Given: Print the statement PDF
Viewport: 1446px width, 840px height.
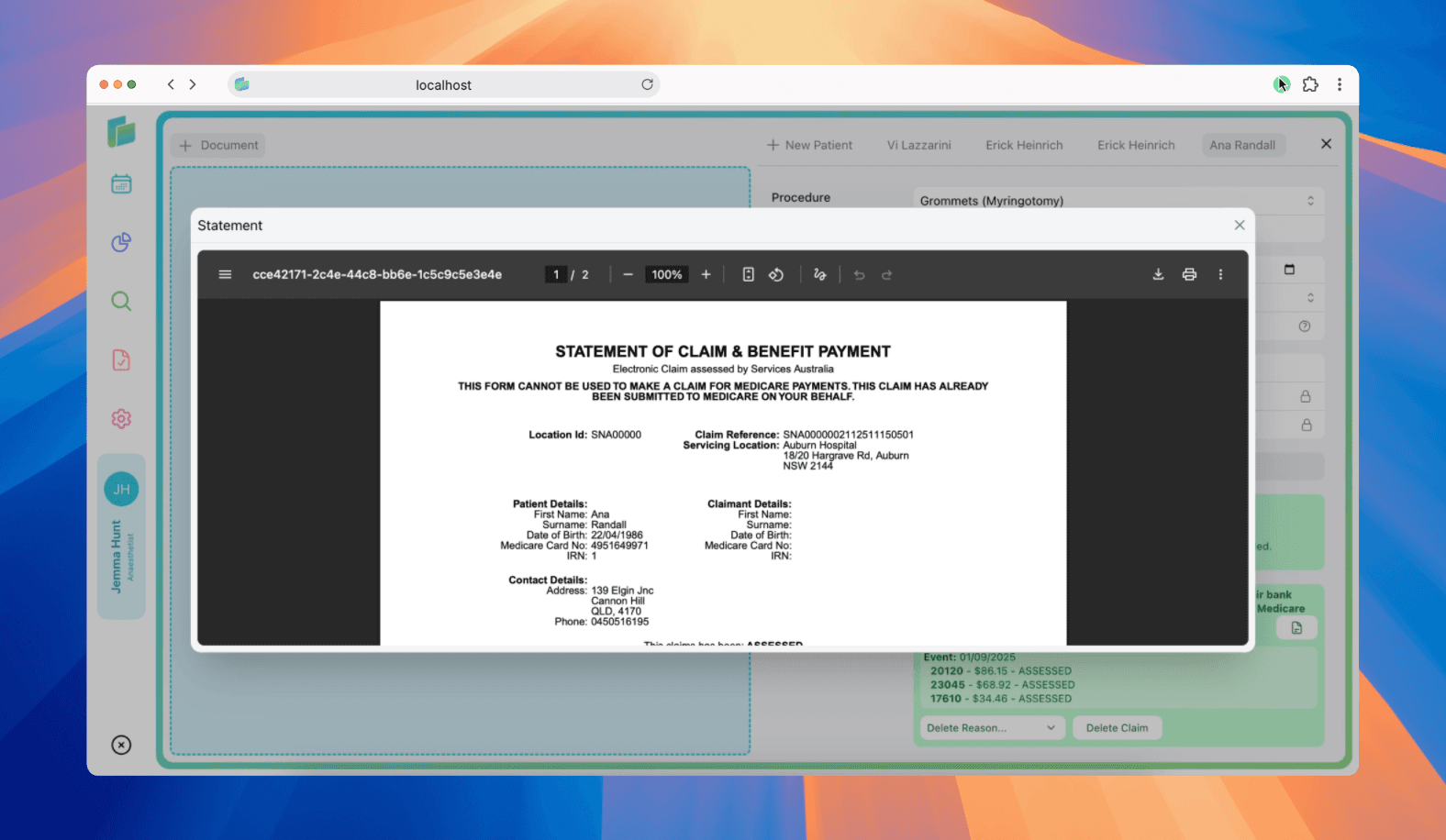Looking at the screenshot, I should (x=1189, y=274).
